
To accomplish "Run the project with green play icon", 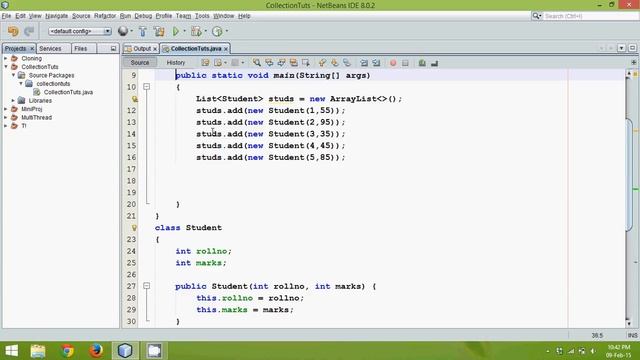I will (176, 31).
